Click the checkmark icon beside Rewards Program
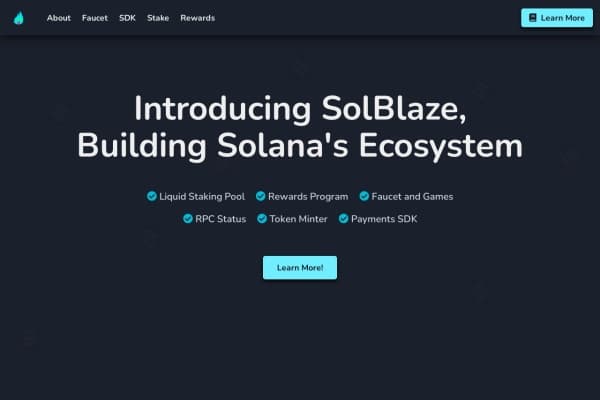 [260, 196]
